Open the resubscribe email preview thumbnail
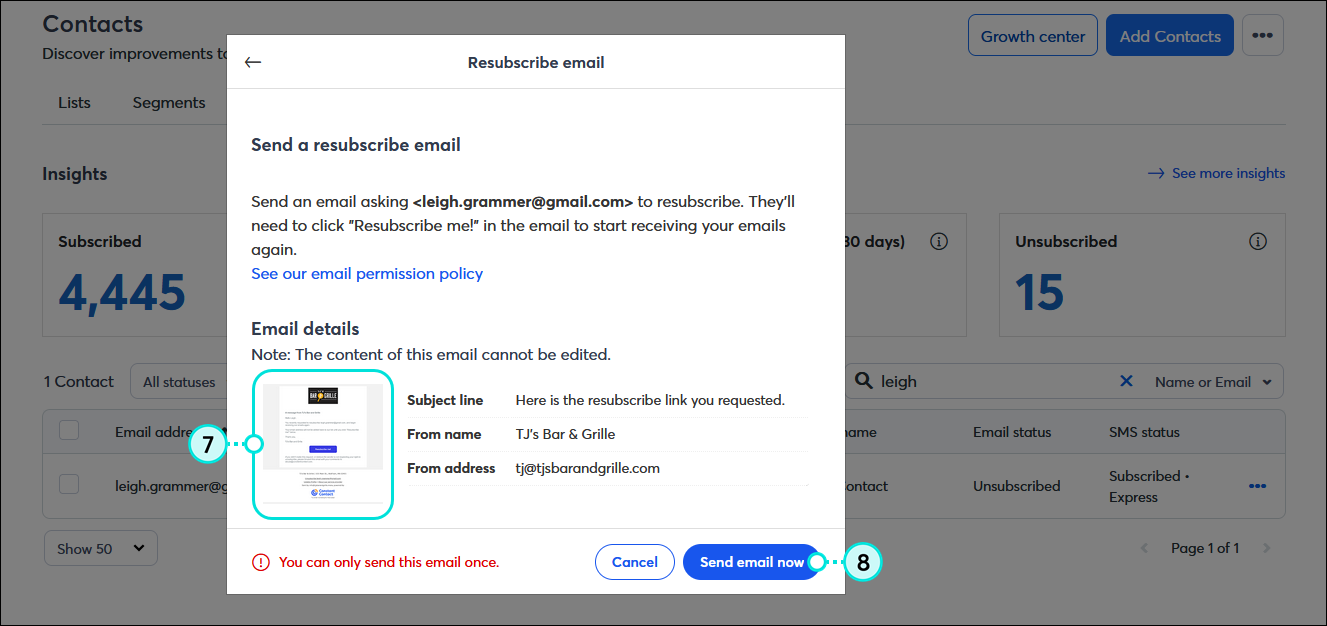This screenshot has height=626, width=1327. (323, 444)
